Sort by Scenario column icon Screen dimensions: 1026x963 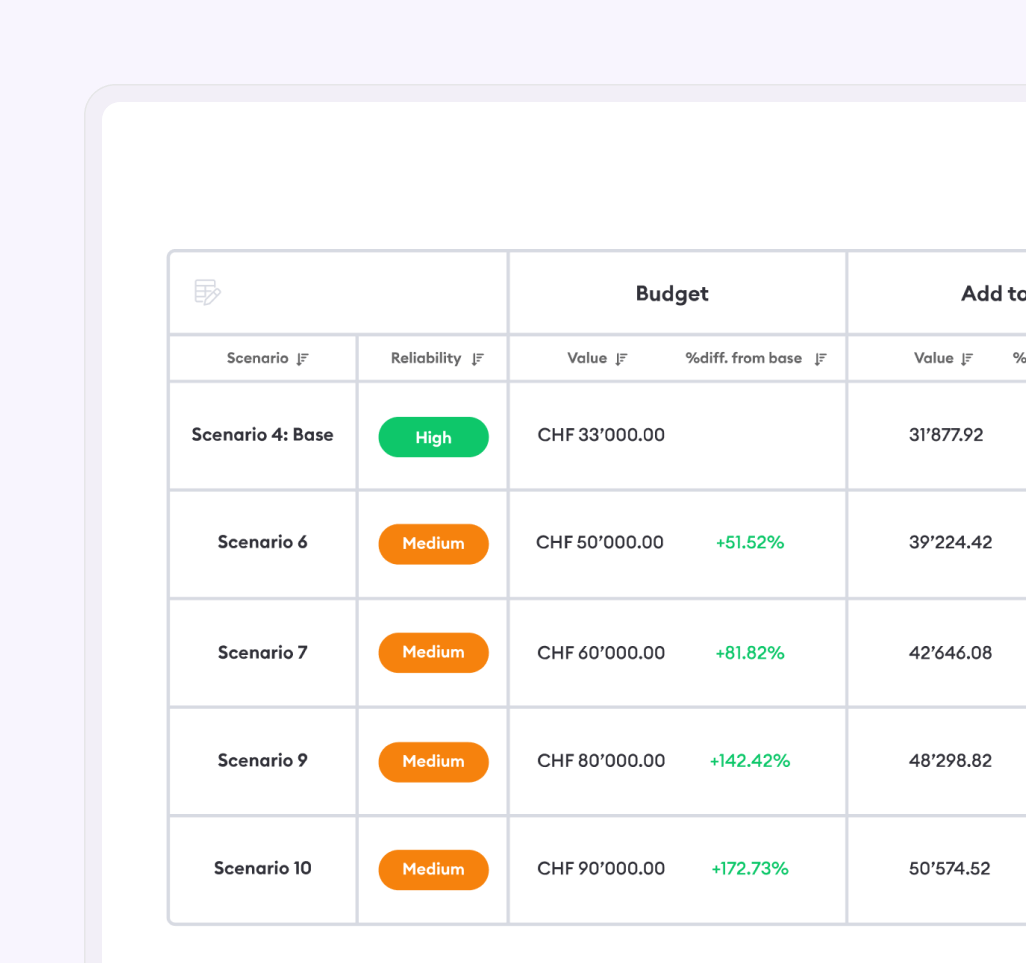(x=303, y=359)
